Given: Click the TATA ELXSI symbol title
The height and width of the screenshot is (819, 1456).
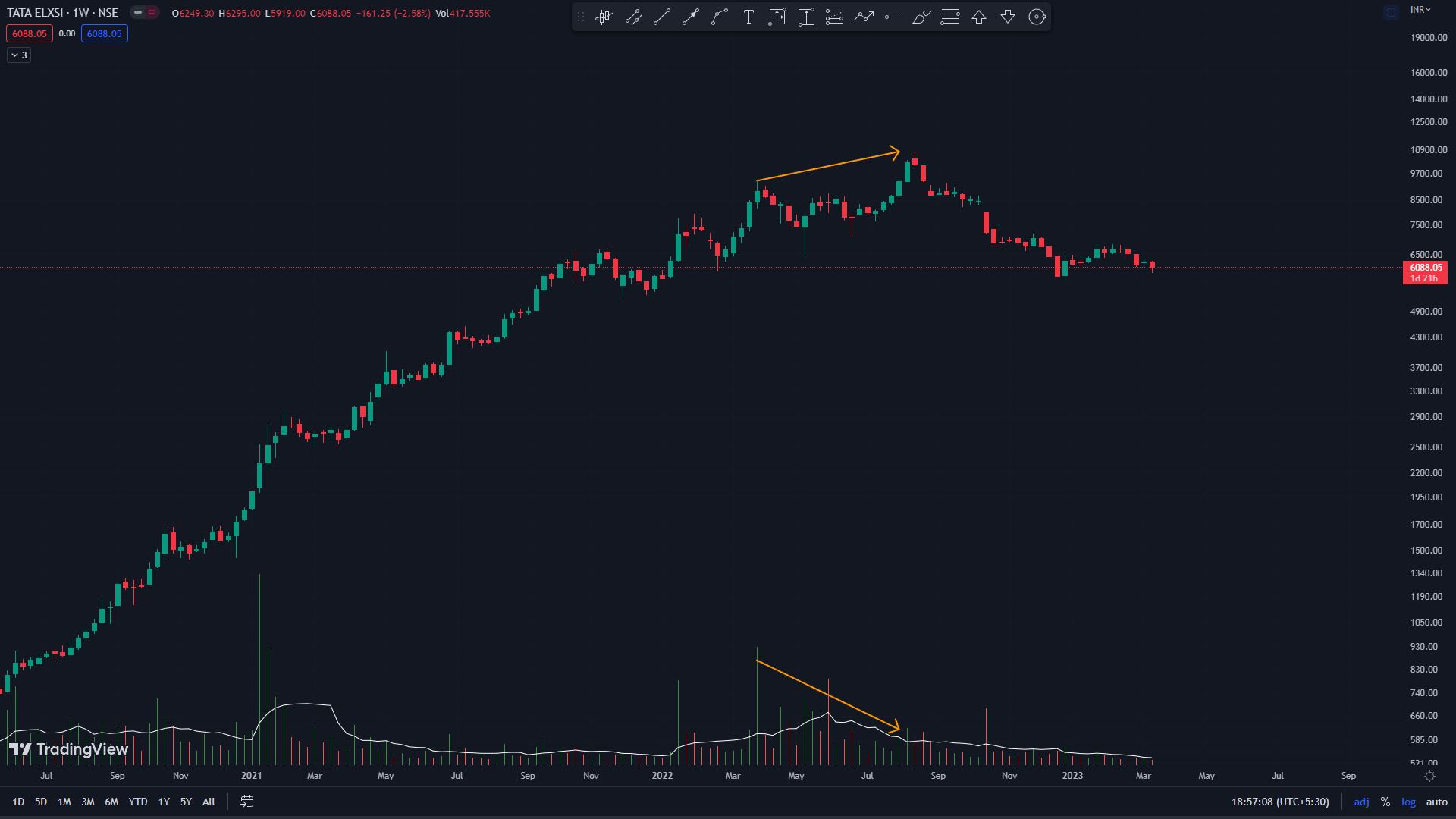Looking at the screenshot, I should pyautogui.click(x=62, y=13).
